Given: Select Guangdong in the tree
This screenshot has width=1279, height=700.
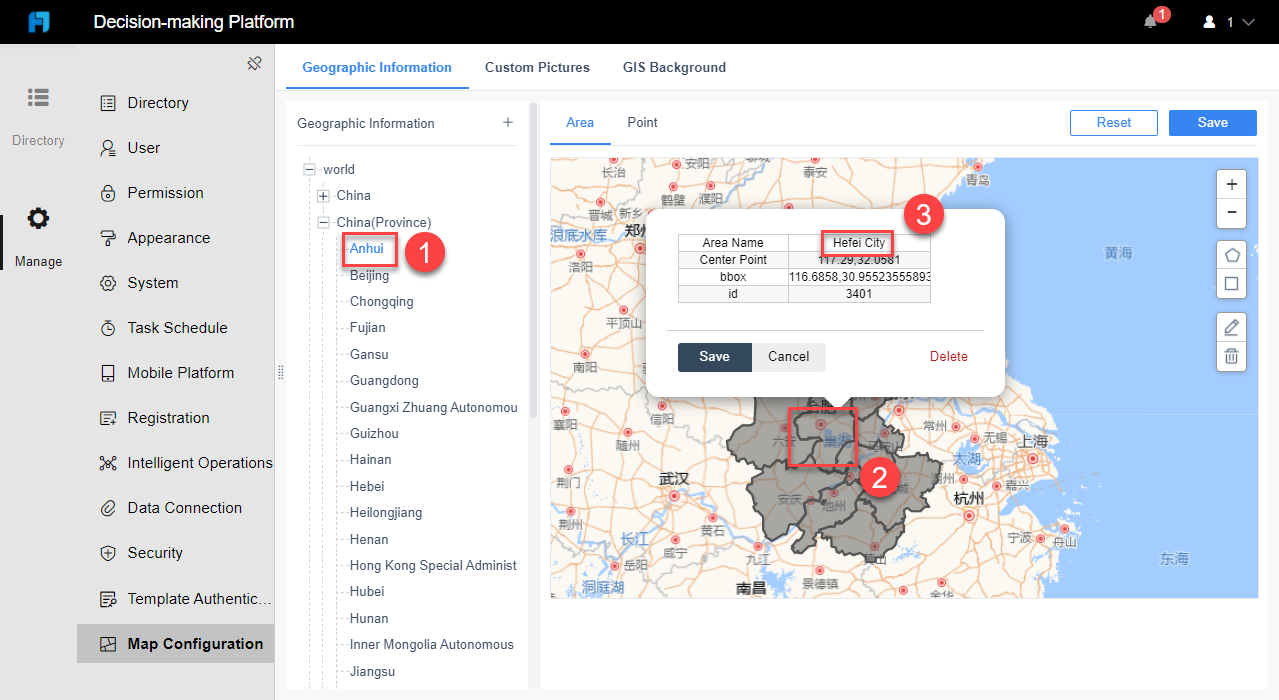Looking at the screenshot, I should (384, 380).
